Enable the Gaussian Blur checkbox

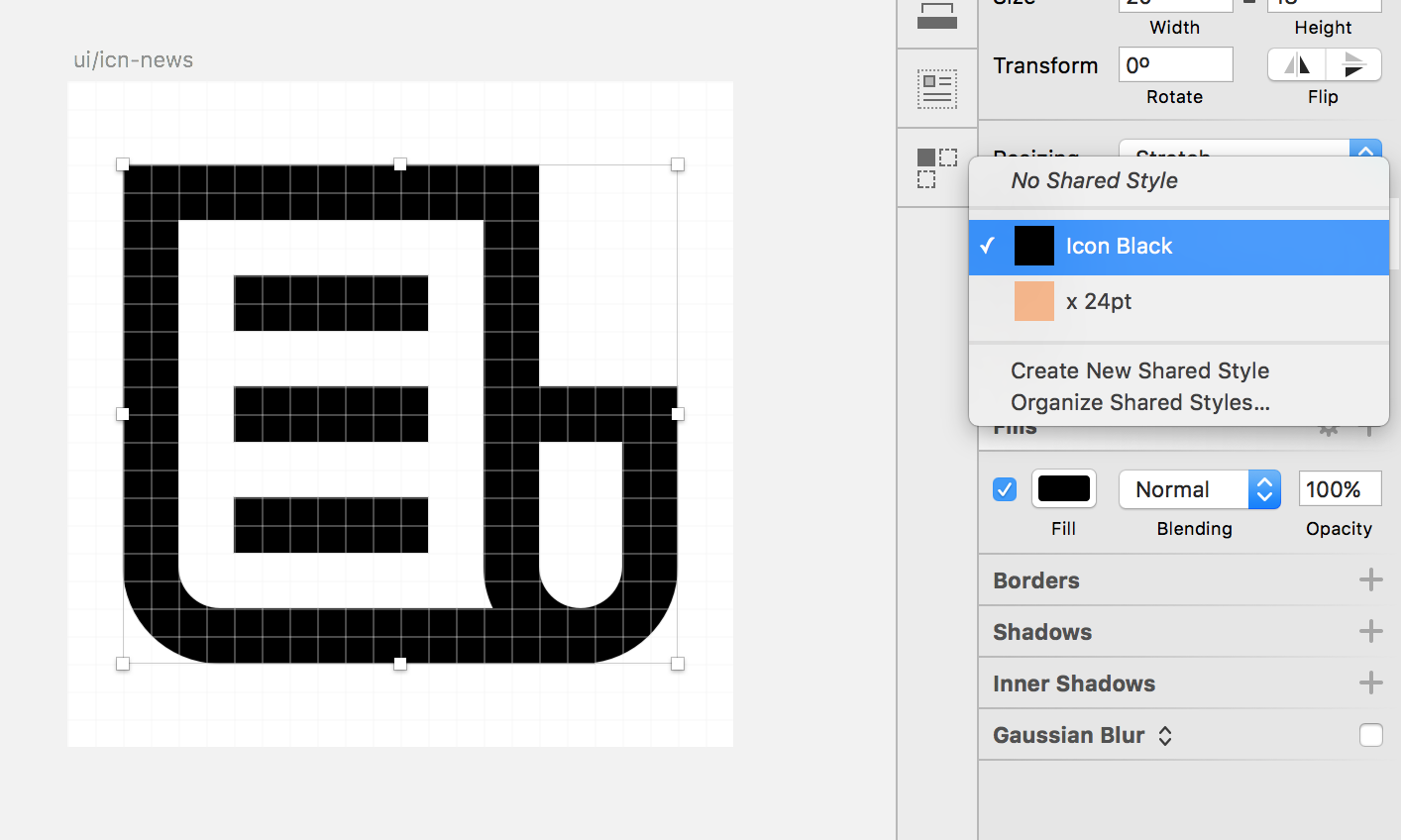point(1370,735)
